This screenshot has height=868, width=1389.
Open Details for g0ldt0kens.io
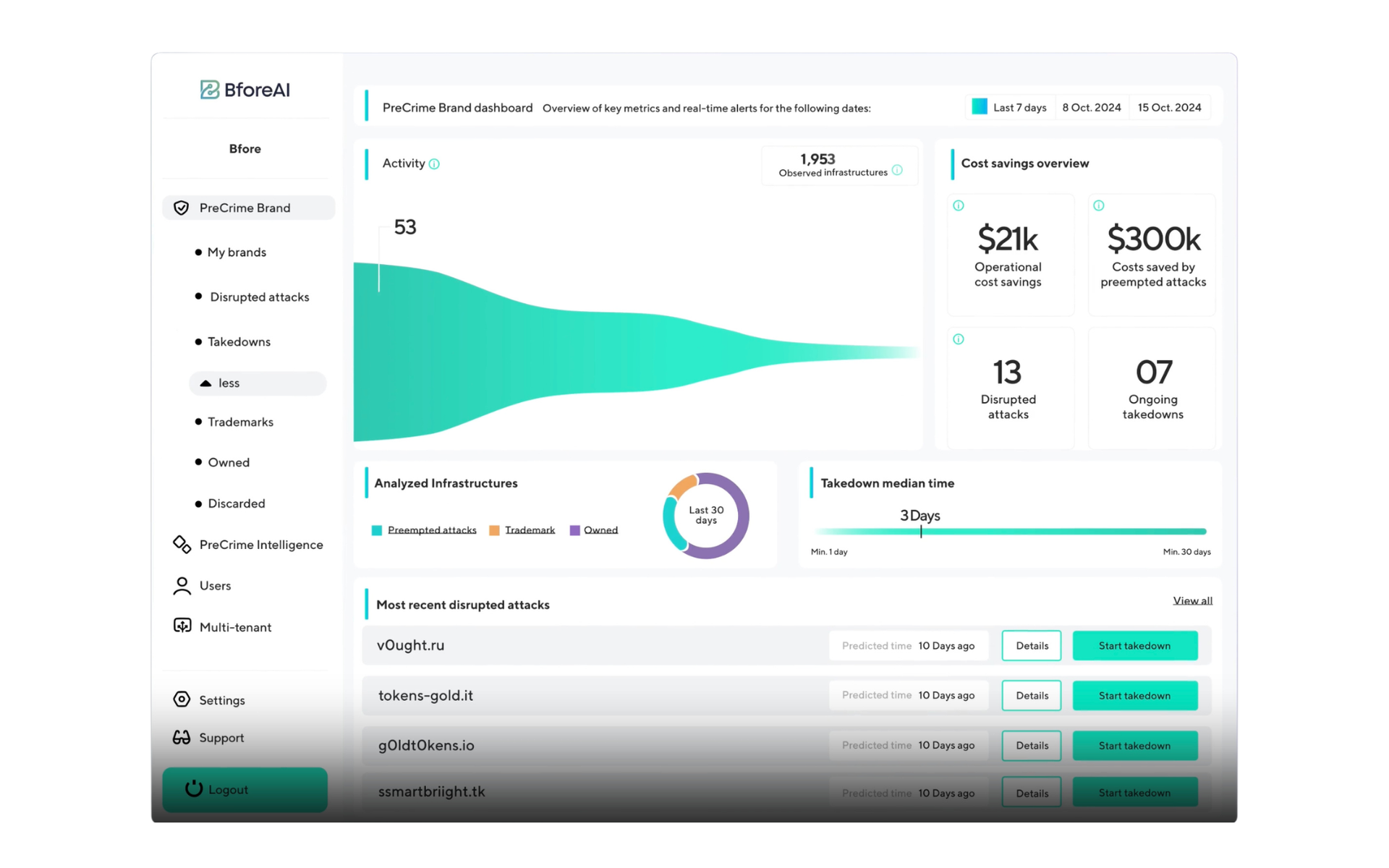(x=1032, y=745)
